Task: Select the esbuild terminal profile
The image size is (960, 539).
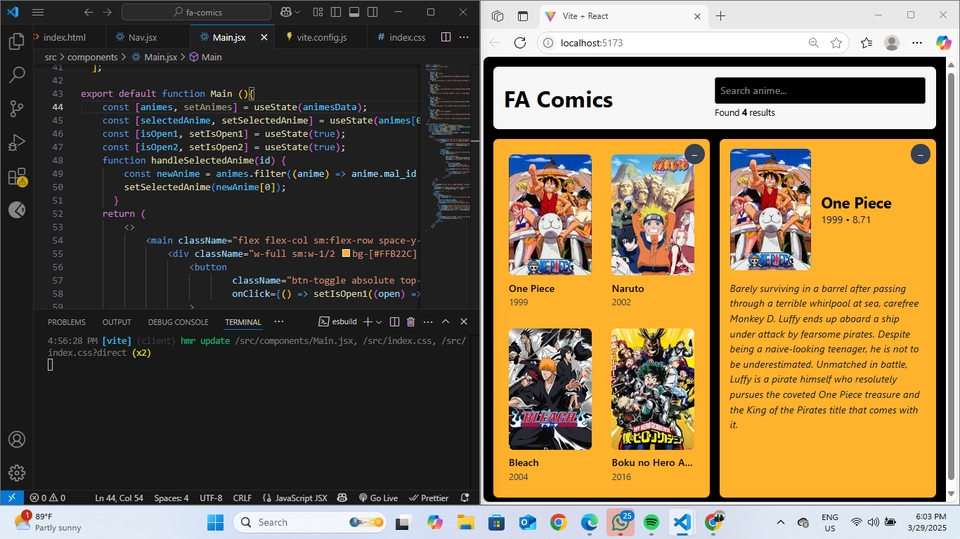Action: click(x=338, y=322)
